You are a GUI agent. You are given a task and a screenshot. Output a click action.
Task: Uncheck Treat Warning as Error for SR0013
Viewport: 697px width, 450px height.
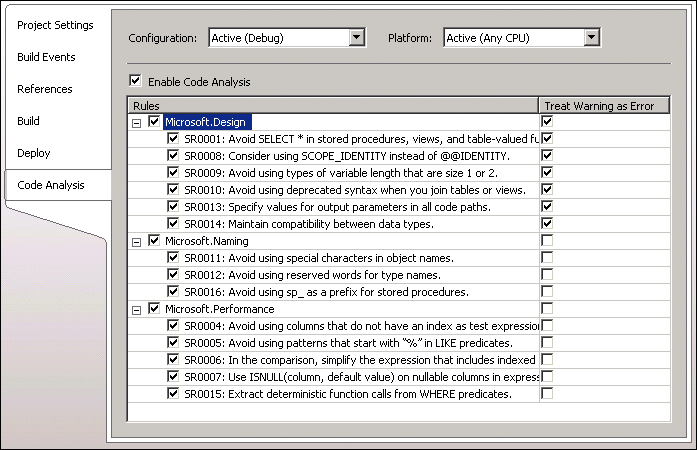coord(547,206)
